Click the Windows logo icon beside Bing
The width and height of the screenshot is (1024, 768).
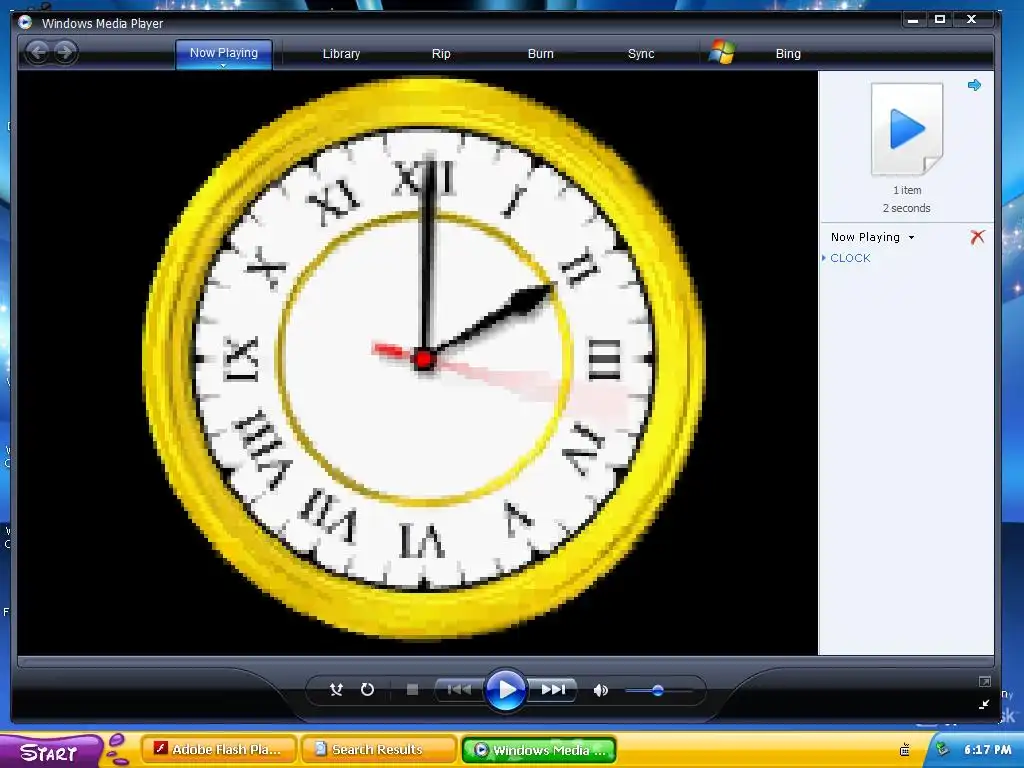[722, 52]
